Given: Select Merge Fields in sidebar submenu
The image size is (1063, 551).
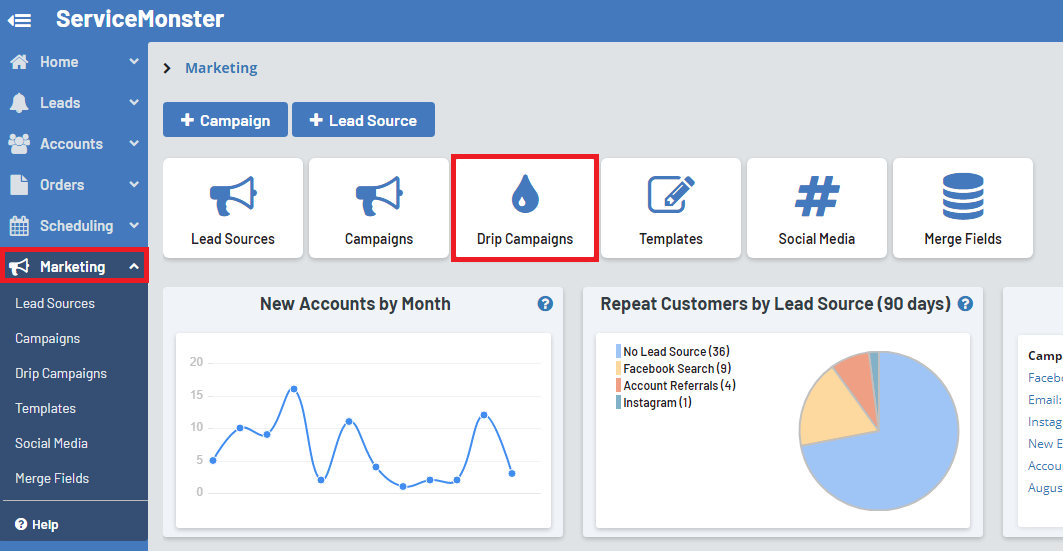Looking at the screenshot, I should (x=52, y=478).
